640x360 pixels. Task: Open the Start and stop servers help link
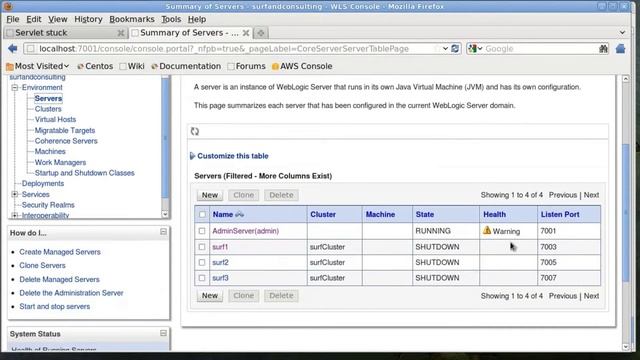pyautogui.click(x=55, y=306)
